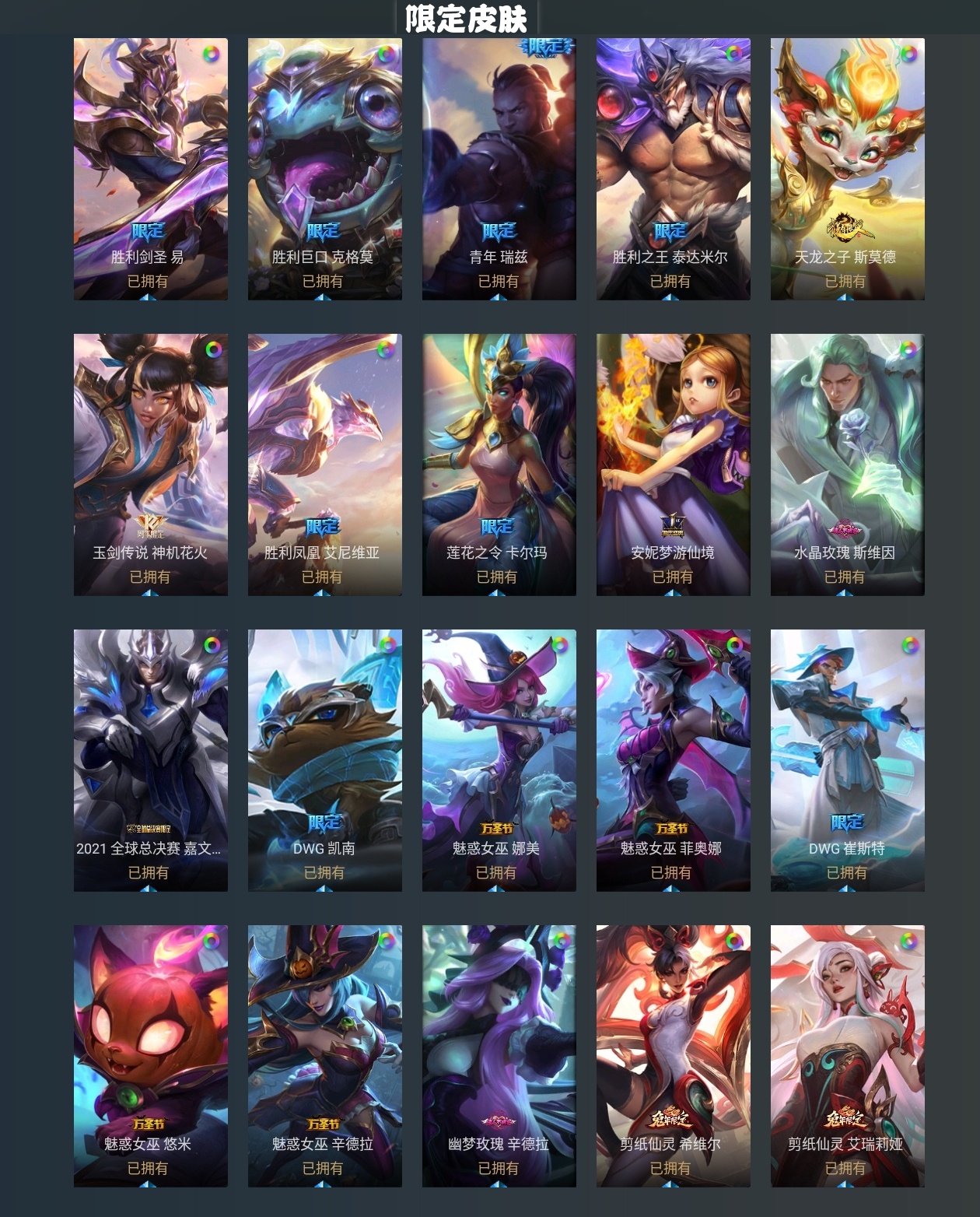The height and width of the screenshot is (1217, 980).
Task: Select the 胜利巨口 克格莫 skin artwork
Action: [x=325, y=169]
